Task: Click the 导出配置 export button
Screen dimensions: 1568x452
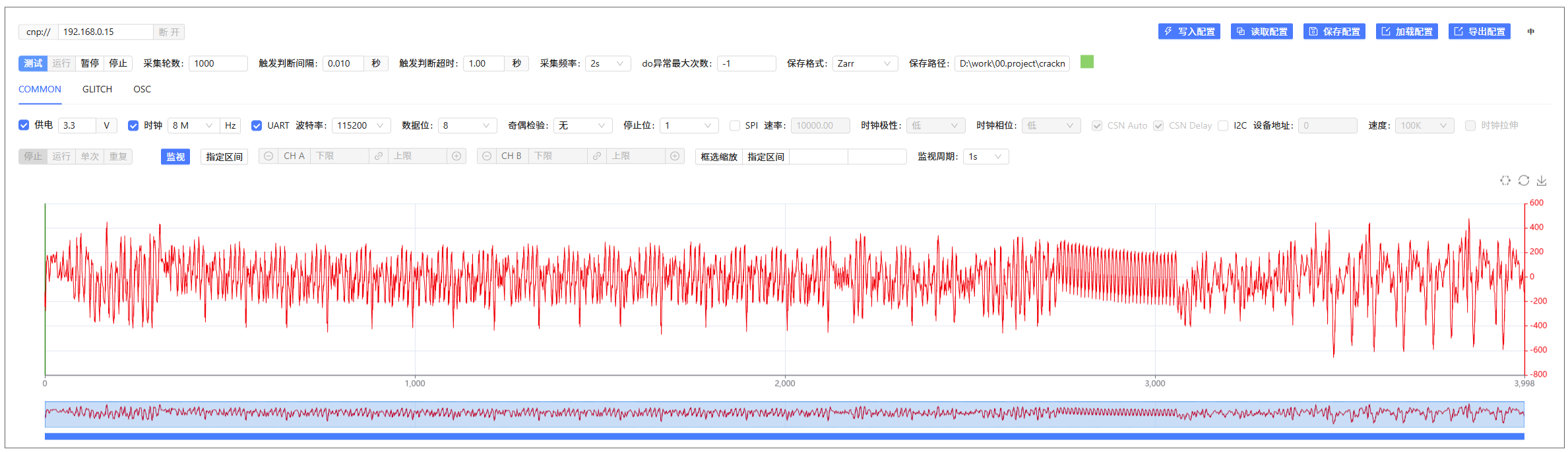Action: tap(1479, 32)
